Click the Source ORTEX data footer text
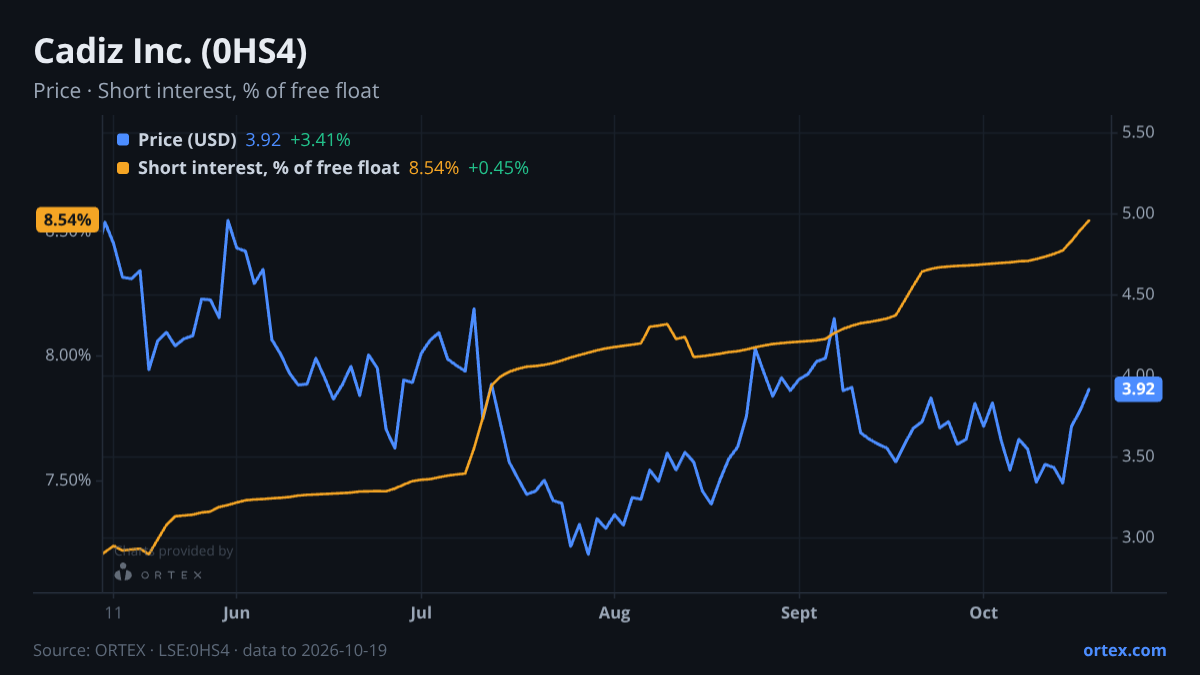Image resolution: width=1200 pixels, height=675 pixels. pos(210,650)
